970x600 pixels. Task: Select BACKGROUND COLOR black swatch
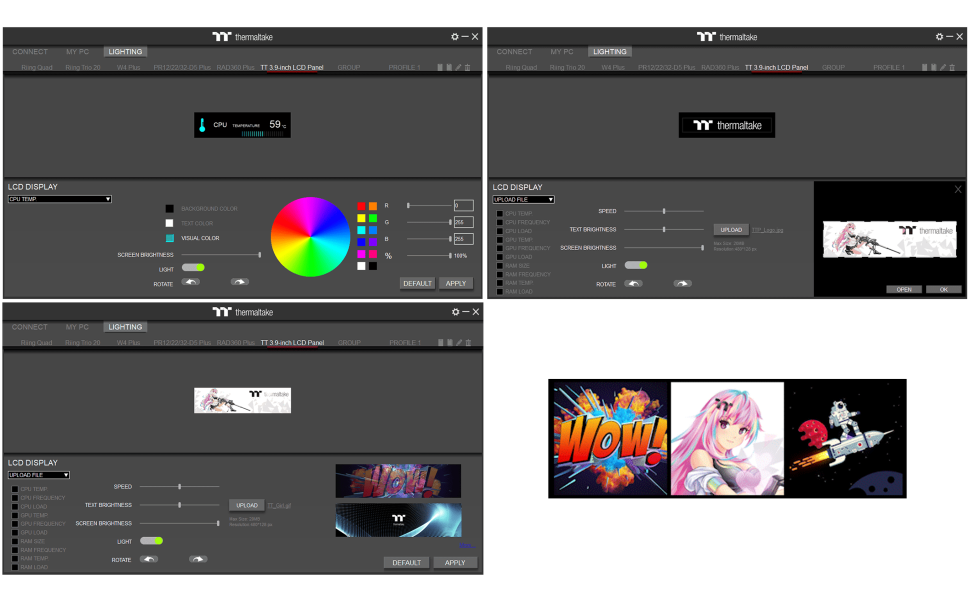[x=170, y=208]
